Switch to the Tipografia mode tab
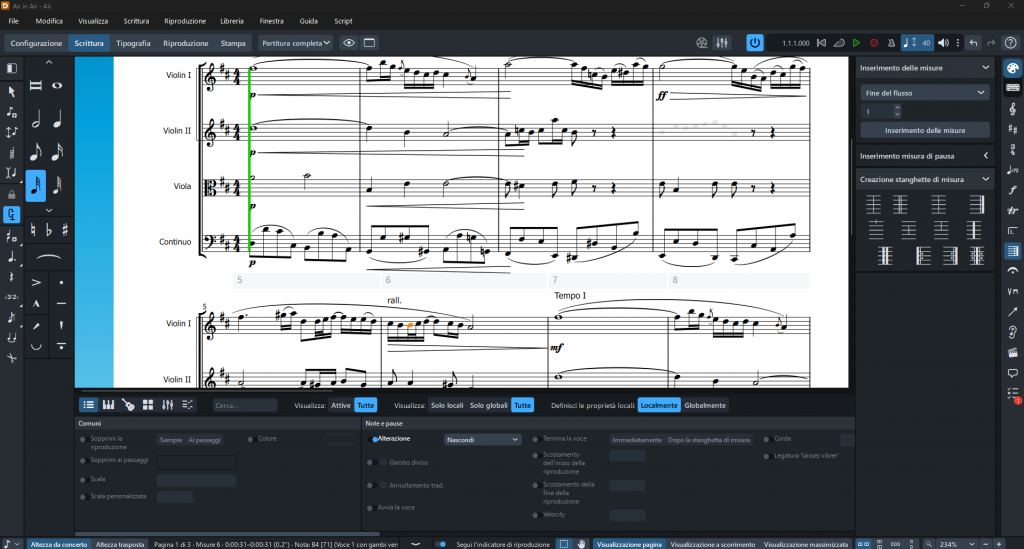This screenshot has height=549, width=1024. pyautogui.click(x=133, y=43)
